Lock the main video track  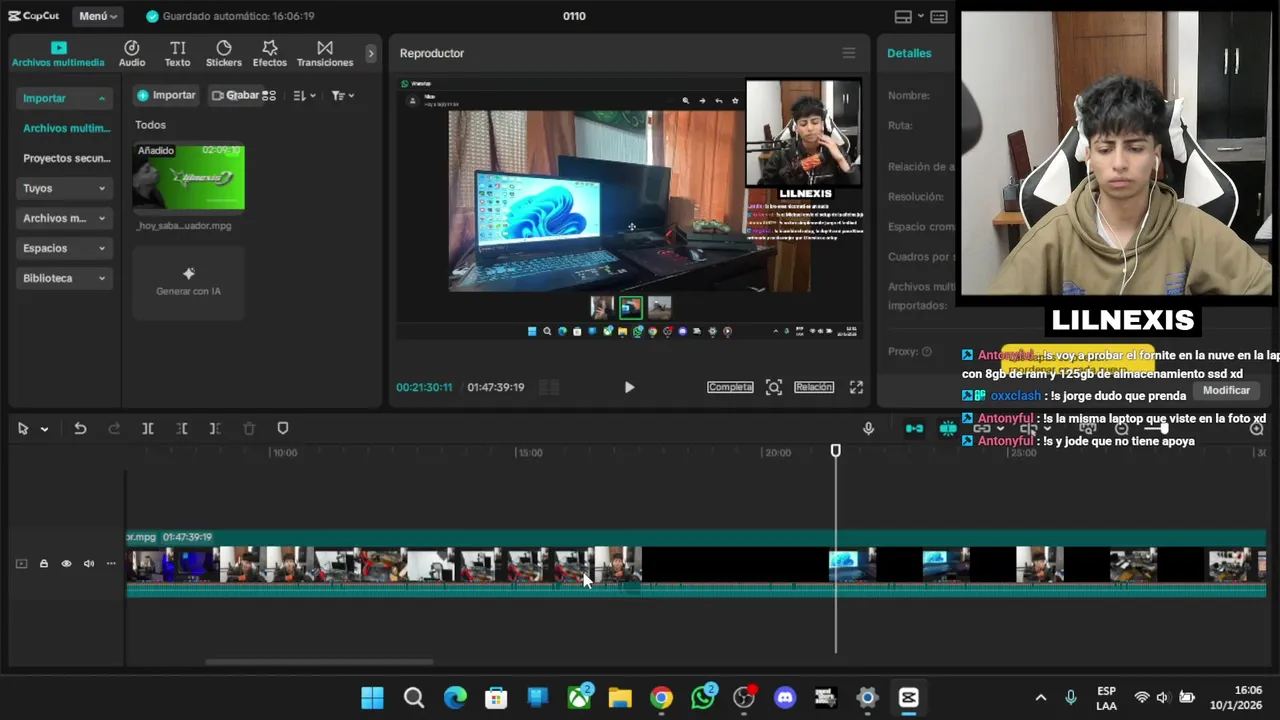pyautogui.click(x=44, y=564)
